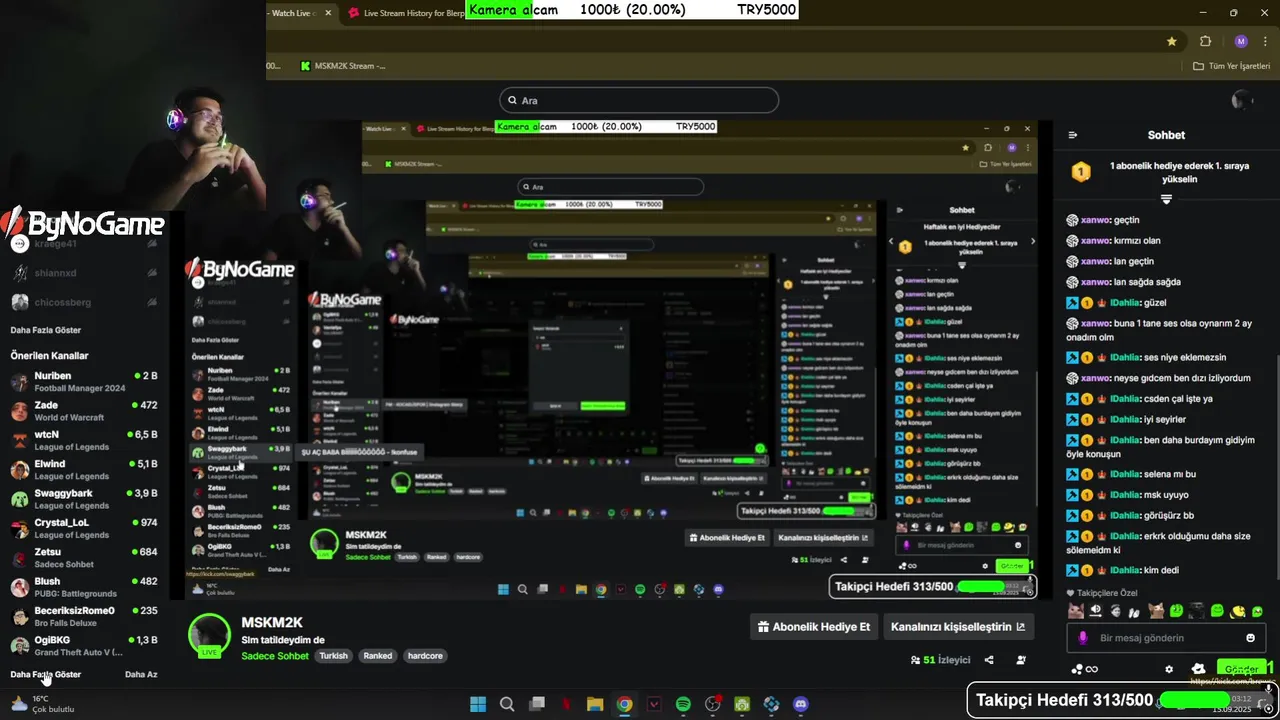Open Sadece Sohbet category link
This screenshot has height=720, width=1280.
tap(275, 656)
